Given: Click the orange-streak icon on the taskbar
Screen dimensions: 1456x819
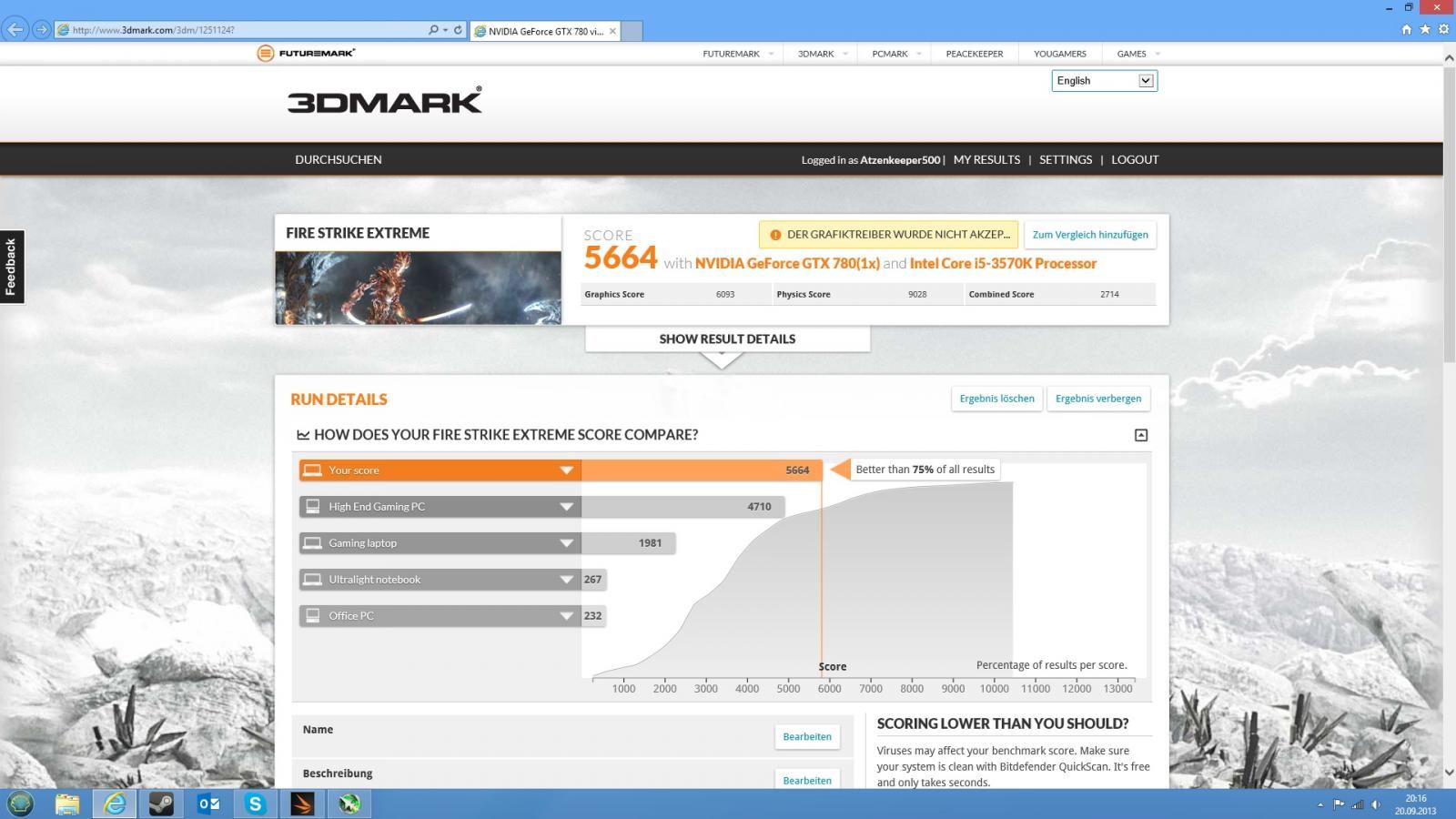Looking at the screenshot, I should point(302,804).
